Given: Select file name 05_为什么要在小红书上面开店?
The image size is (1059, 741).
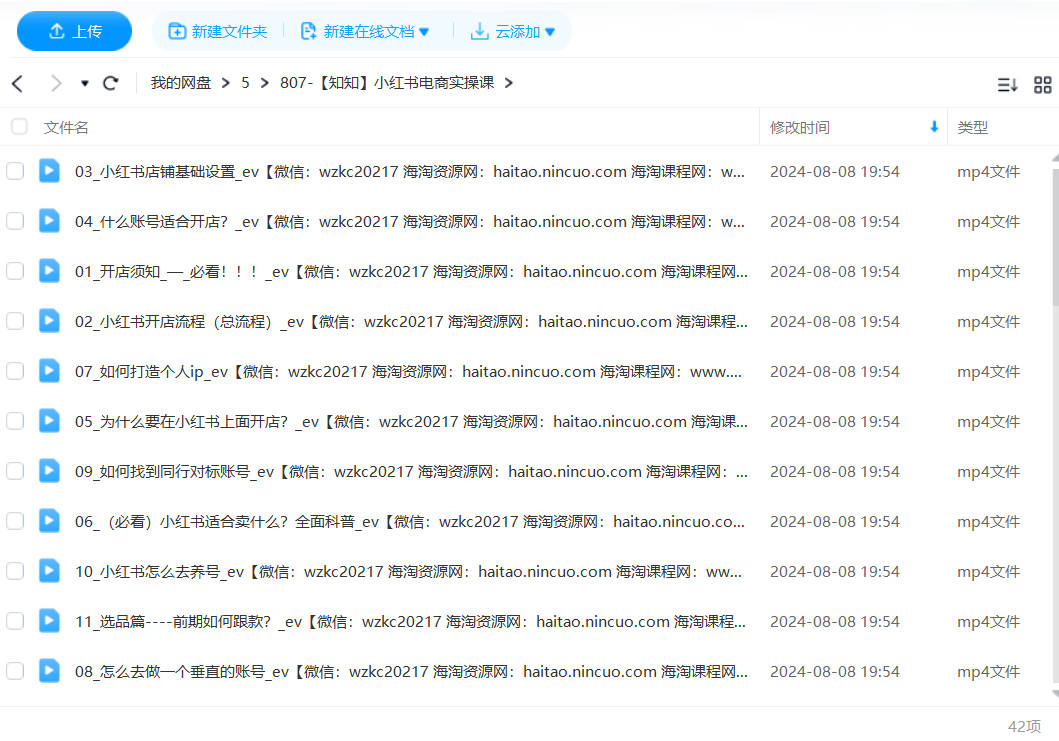Looking at the screenshot, I should [x=411, y=421].
